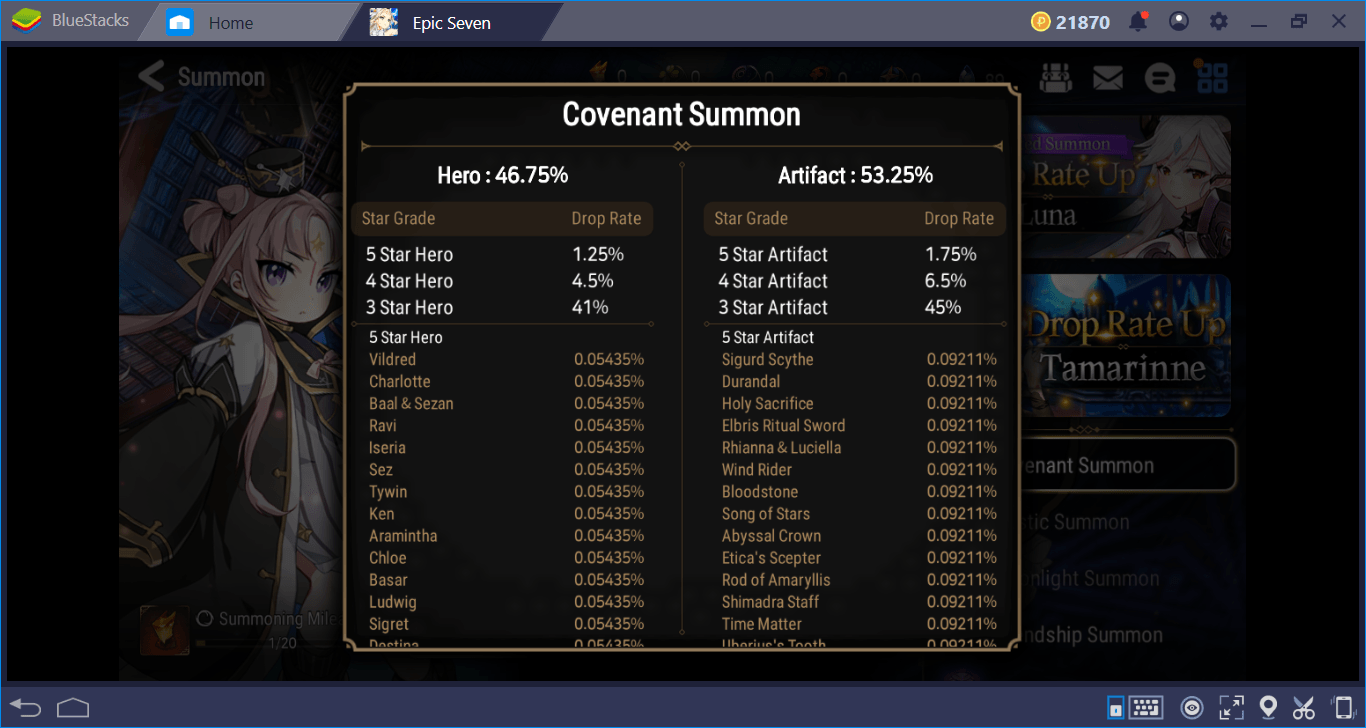1366x728 pixels.
Task: Open the Luna Rate Up banner
Action: click(1125, 187)
